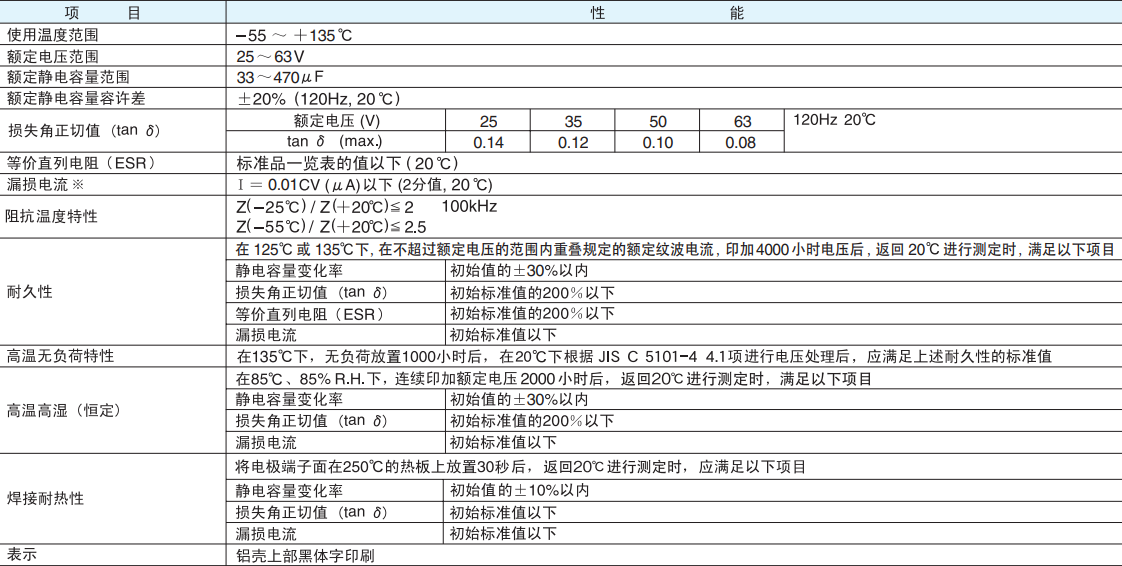Image resolution: width=1122 pixels, height=566 pixels.
Task: Click the 0.14 tan δ value
Action: point(488,142)
